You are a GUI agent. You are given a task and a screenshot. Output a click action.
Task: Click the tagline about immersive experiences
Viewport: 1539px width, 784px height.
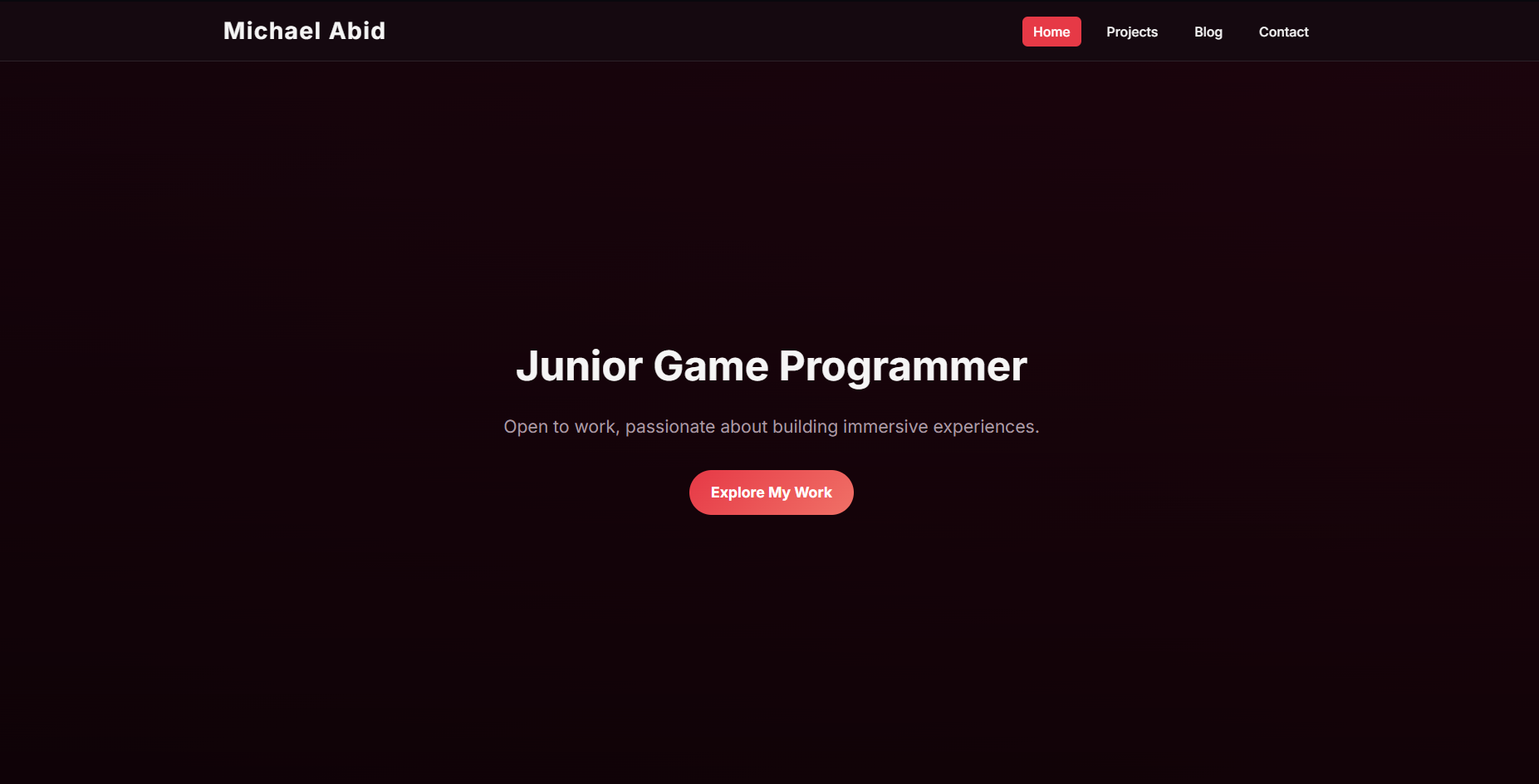click(771, 426)
